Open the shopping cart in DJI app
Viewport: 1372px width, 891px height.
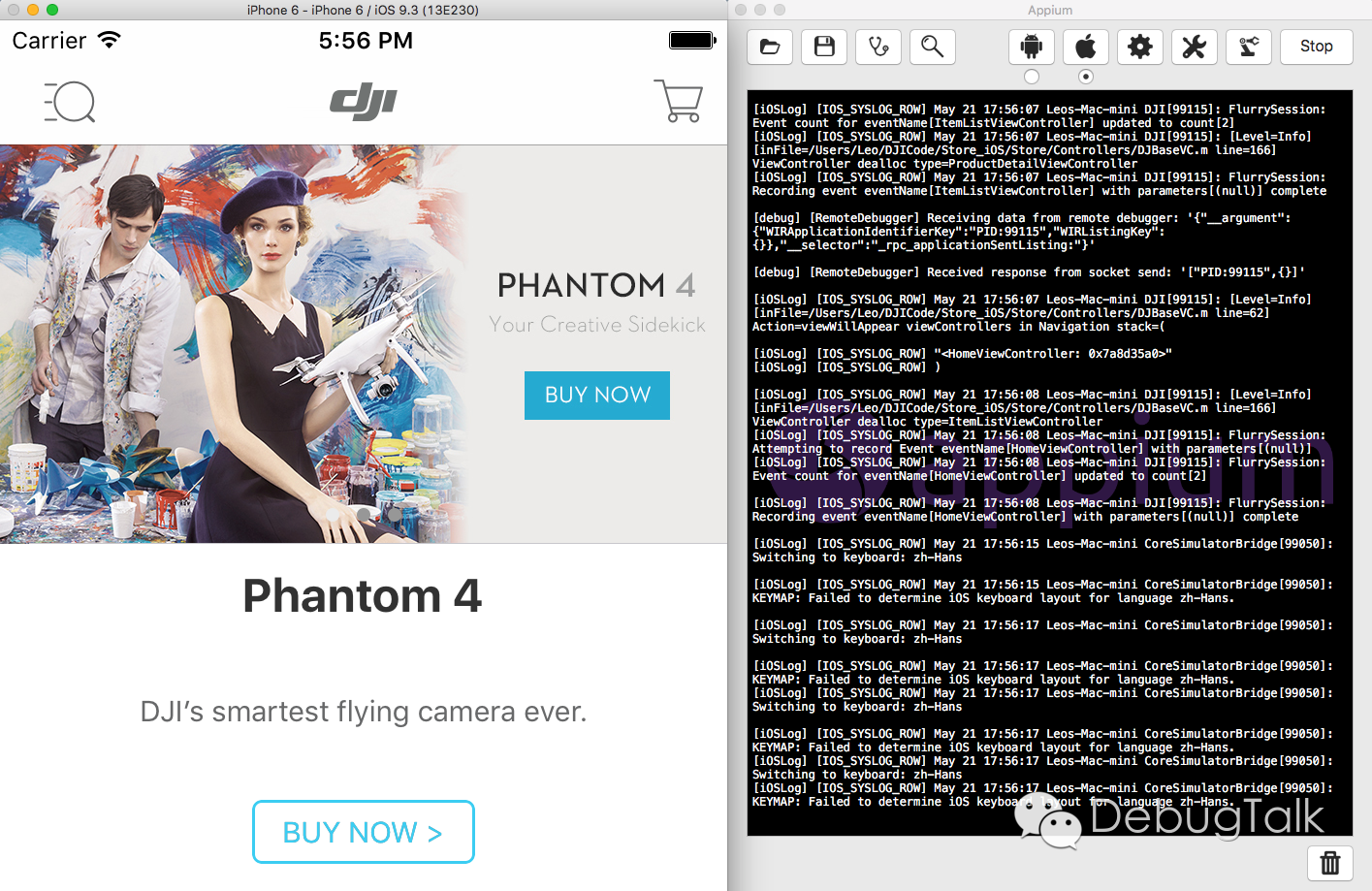(679, 101)
